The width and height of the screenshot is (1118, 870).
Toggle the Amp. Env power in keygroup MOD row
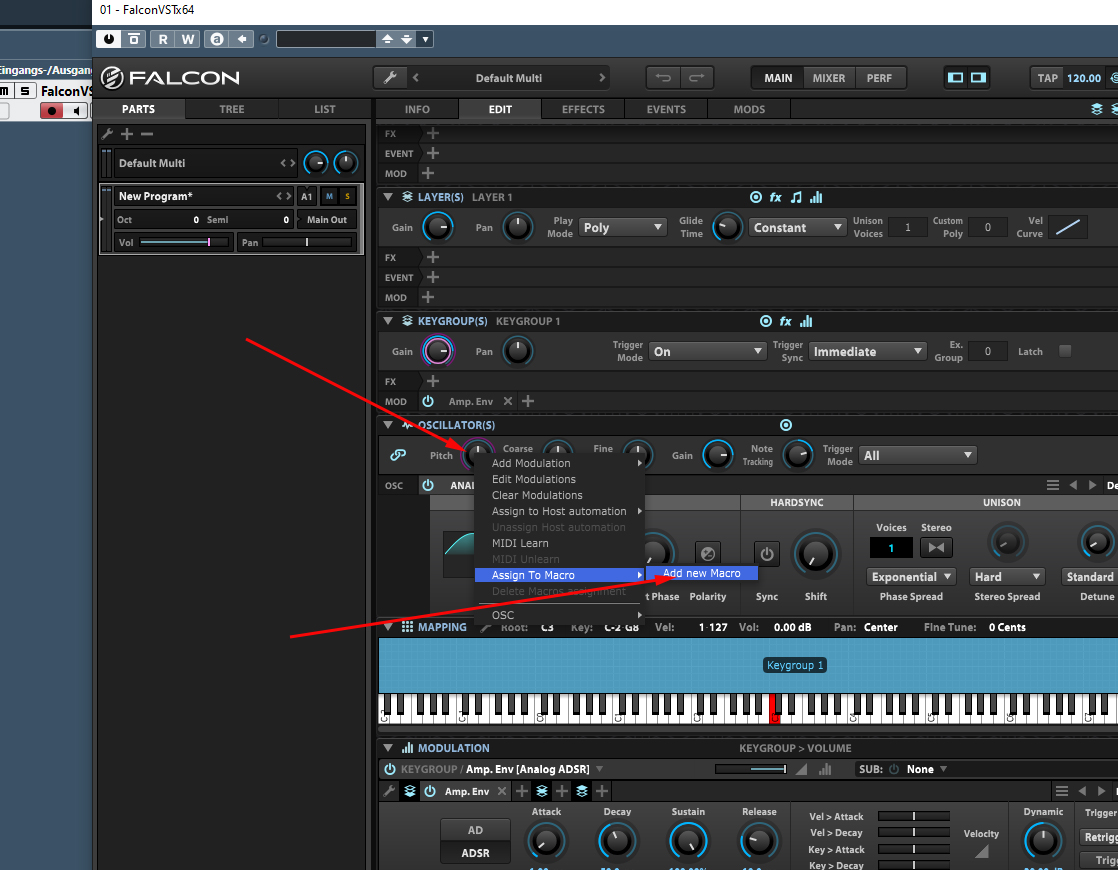(428, 401)
